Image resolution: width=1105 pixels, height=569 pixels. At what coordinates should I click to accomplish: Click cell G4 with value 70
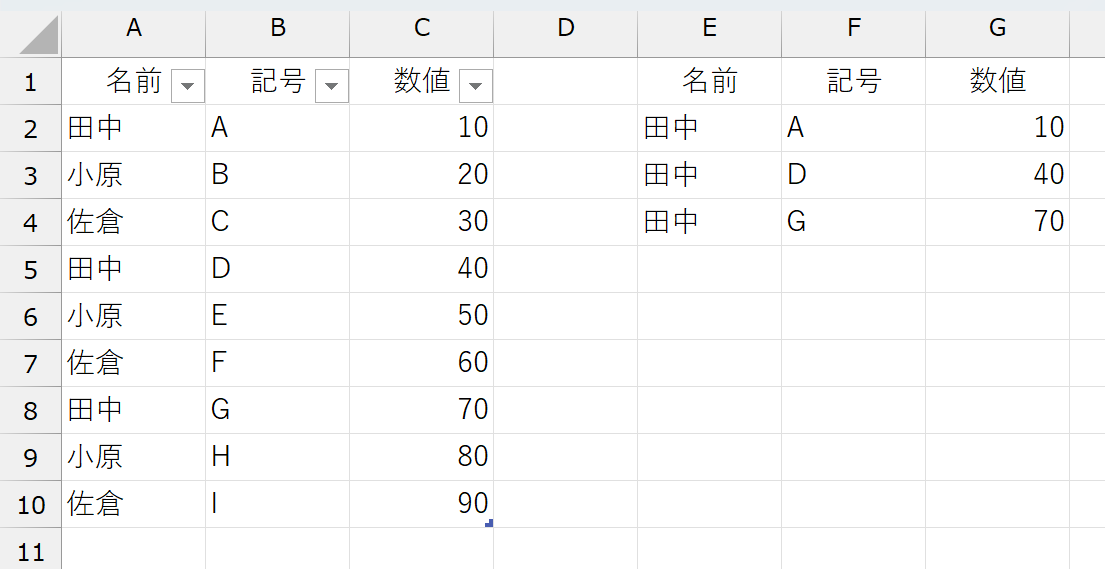click(x=997, y=222)
